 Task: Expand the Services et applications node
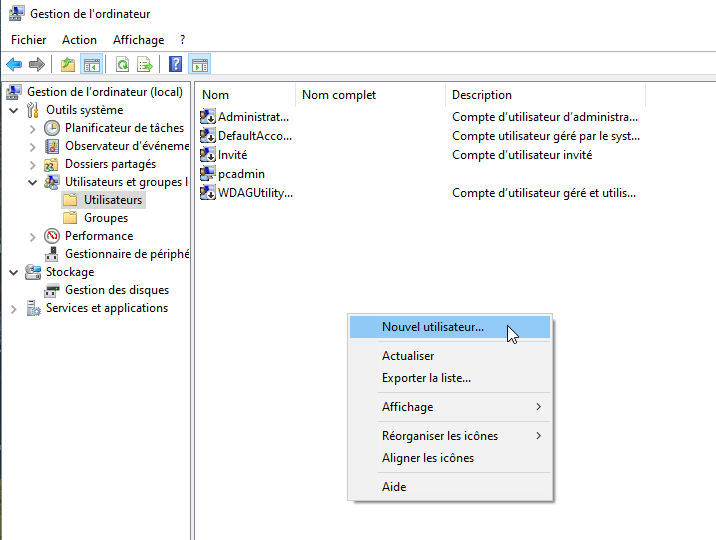14,309
